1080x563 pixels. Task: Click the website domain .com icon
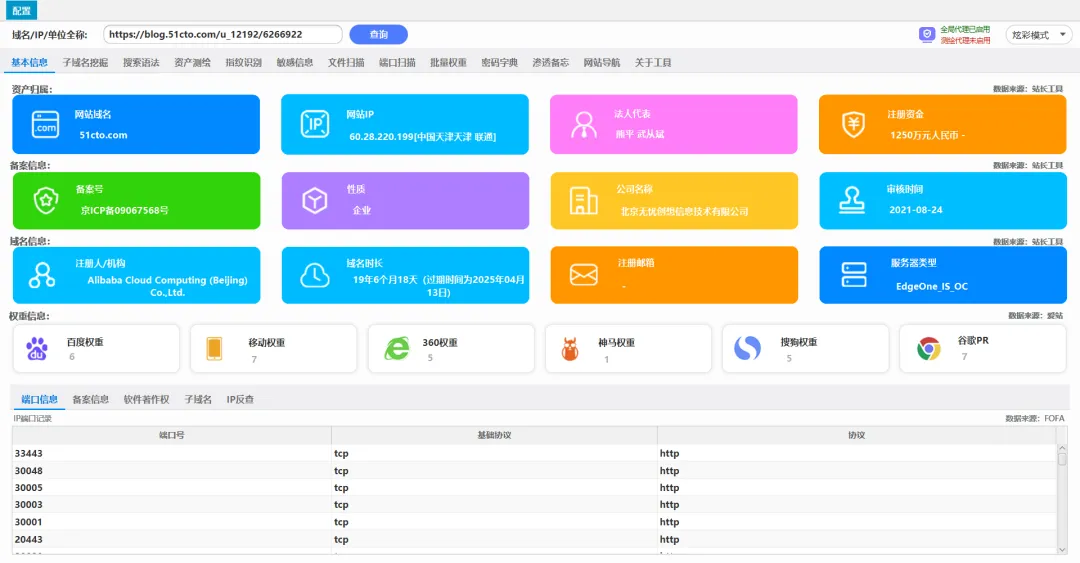tap(46, 125)
